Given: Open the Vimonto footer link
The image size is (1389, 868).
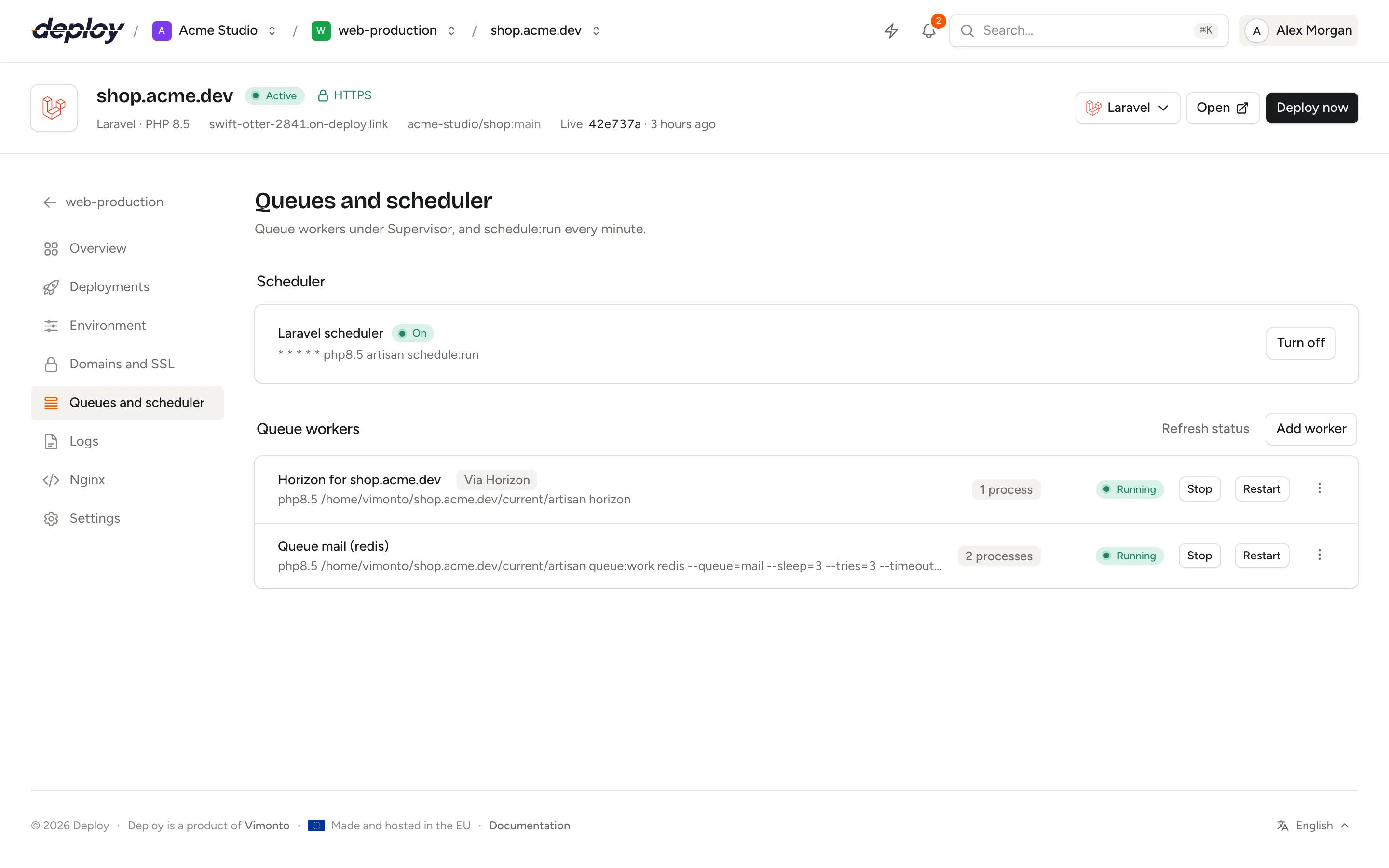Looking at the screenshot, I should coord(267,826).
